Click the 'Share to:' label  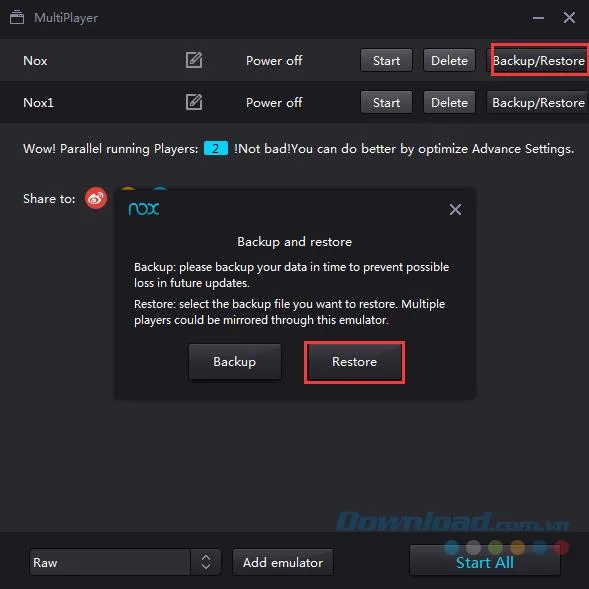click(49, 198)
